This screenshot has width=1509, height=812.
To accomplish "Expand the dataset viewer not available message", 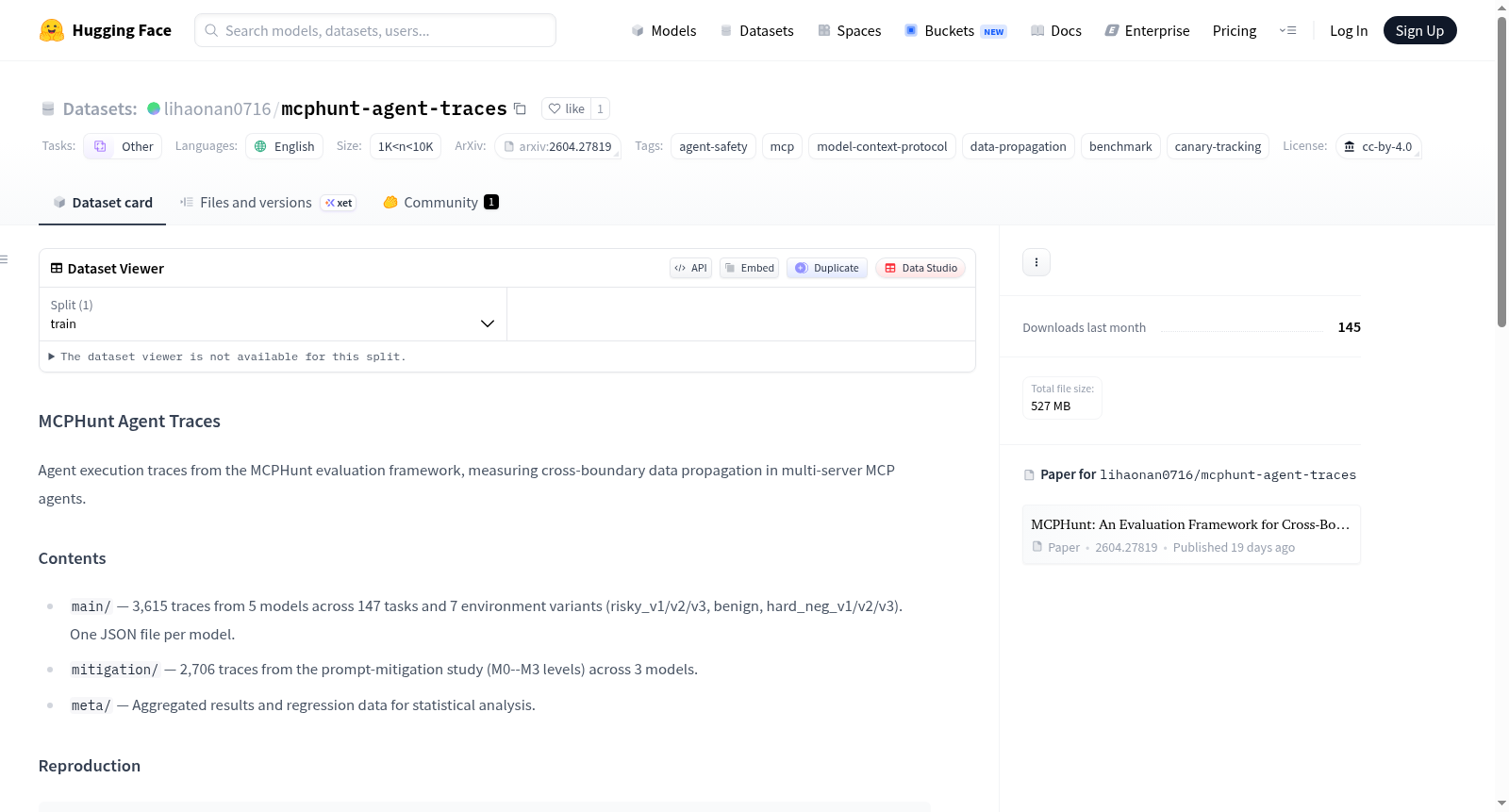I will click(x=227, y=356).
